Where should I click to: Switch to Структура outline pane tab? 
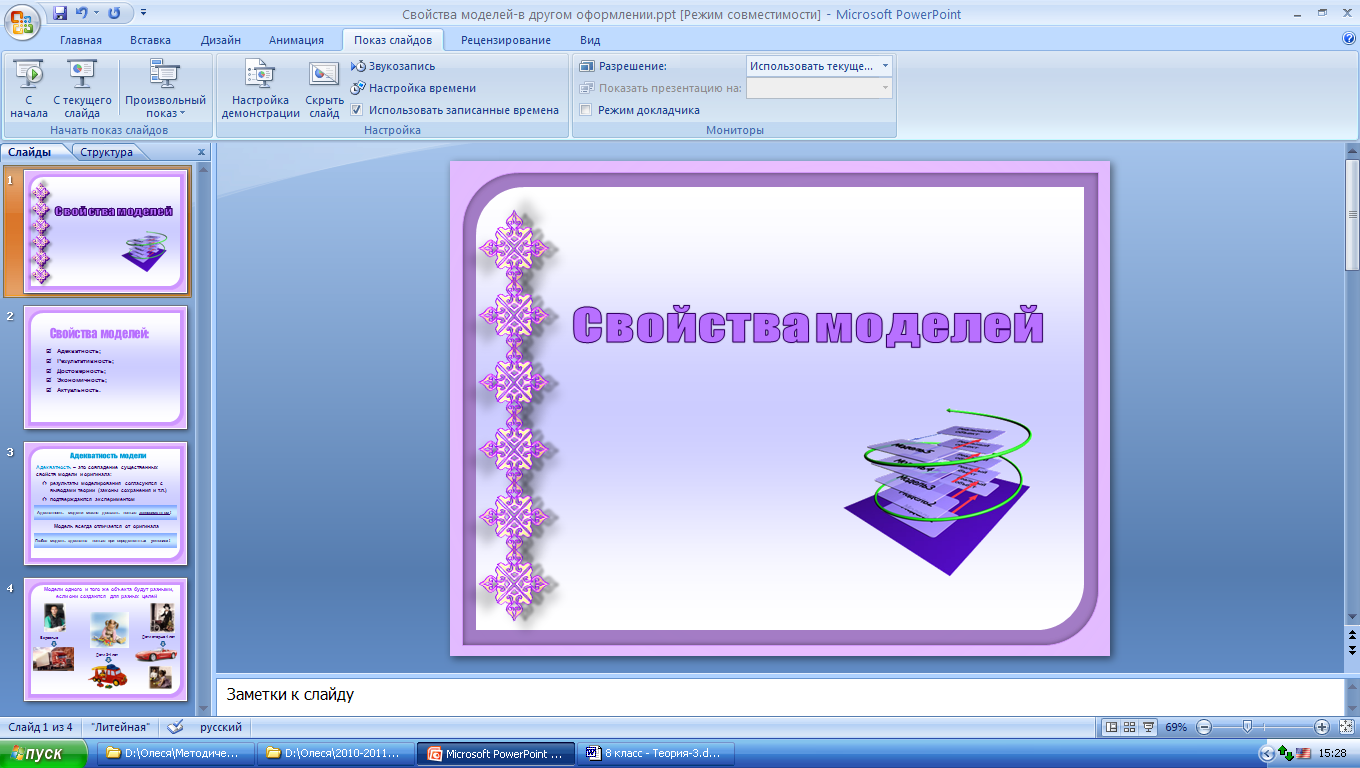click(x=107, y=152)
